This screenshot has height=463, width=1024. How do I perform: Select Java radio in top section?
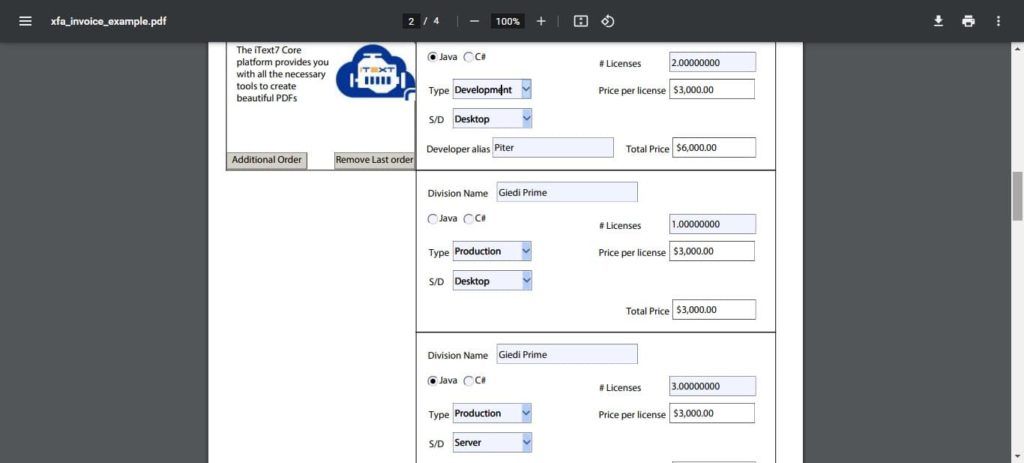coord(432,57)
